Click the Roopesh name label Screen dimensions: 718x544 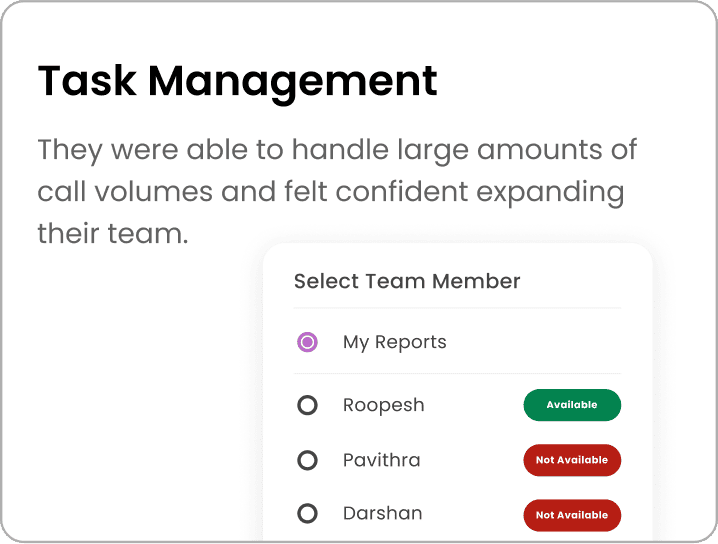383,405
